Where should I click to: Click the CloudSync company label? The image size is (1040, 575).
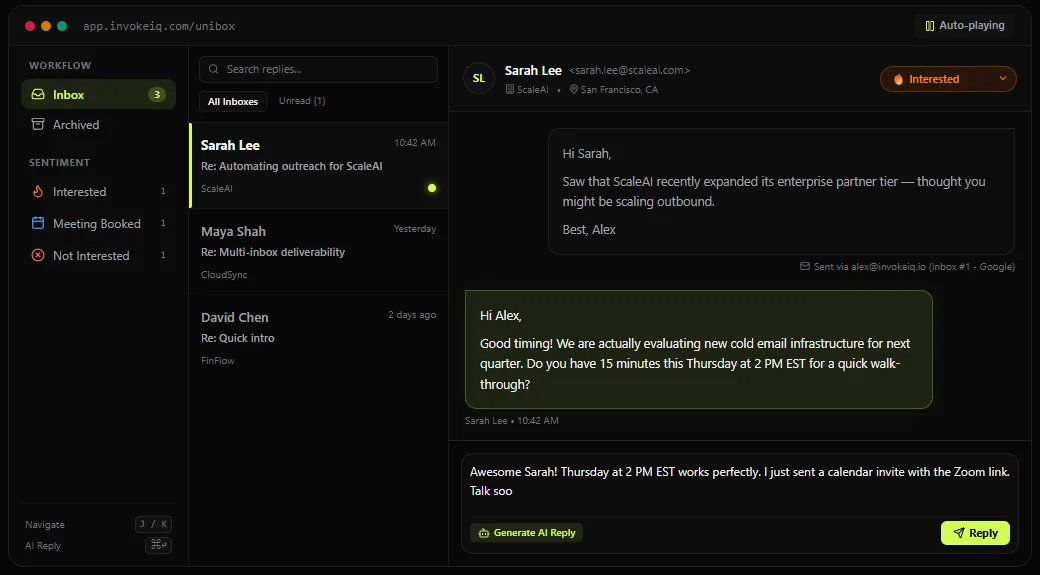click(224, 275)
